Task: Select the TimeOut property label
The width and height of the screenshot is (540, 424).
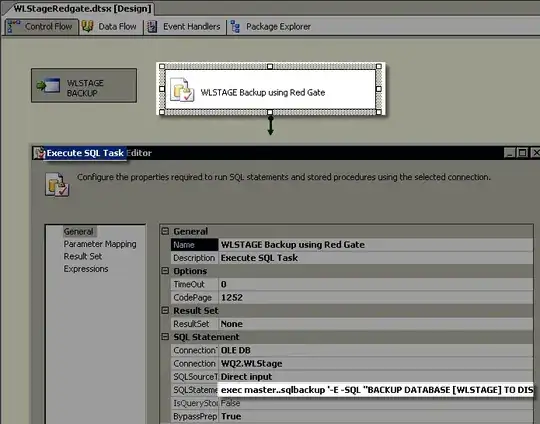Action: (195, 284)
